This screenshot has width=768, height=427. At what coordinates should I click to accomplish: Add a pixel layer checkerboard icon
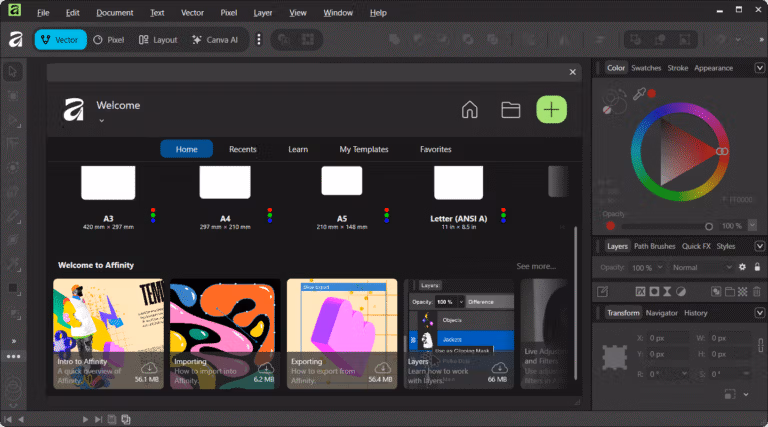(x=743, y=292)
